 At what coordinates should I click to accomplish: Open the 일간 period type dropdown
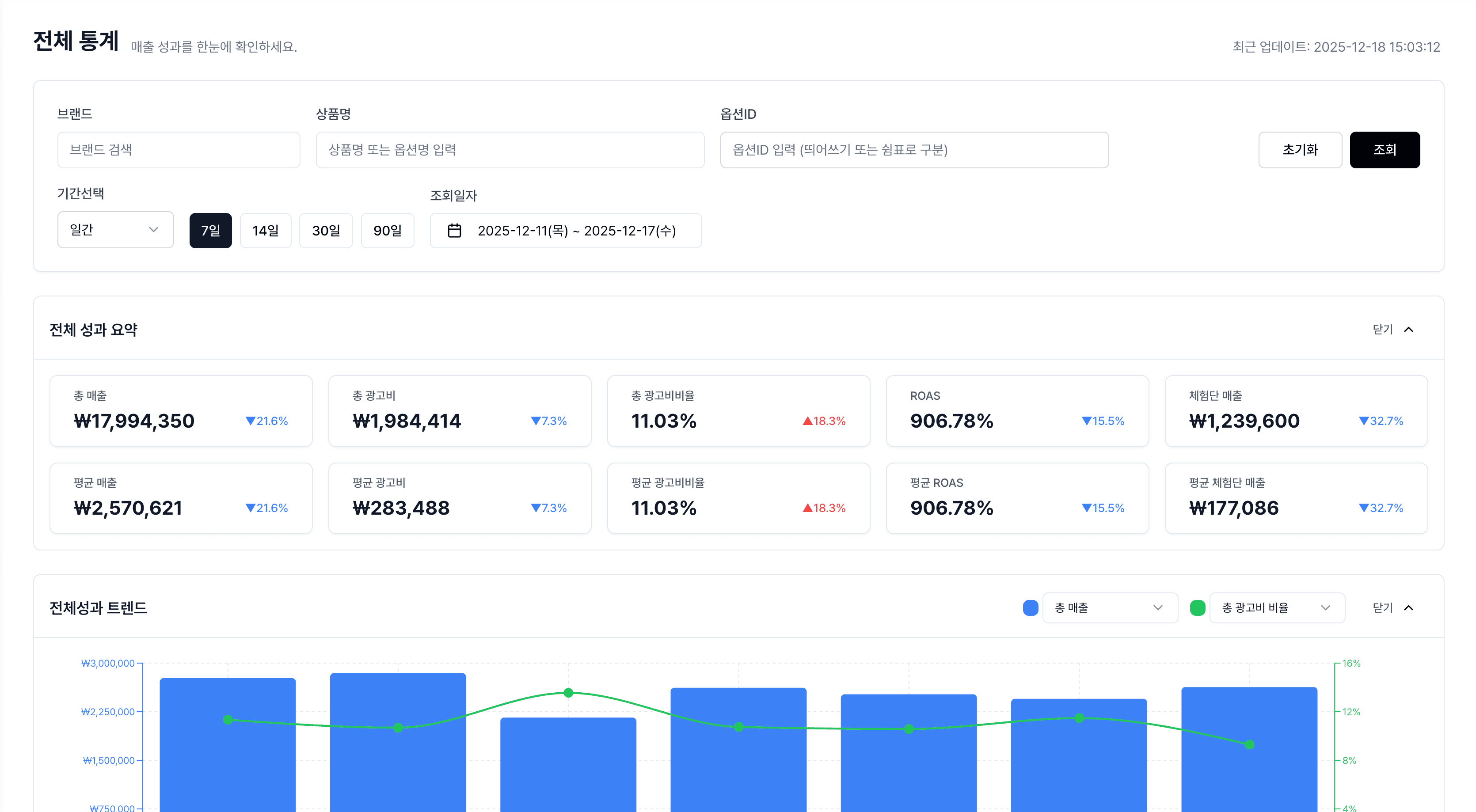click(115, 230)
